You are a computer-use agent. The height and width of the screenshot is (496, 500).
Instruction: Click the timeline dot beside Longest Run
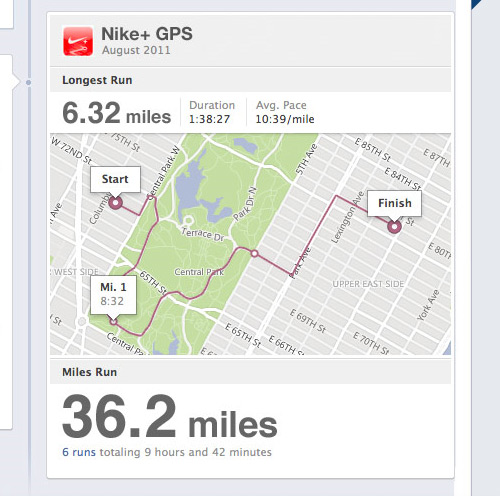[x=28, y=82]
